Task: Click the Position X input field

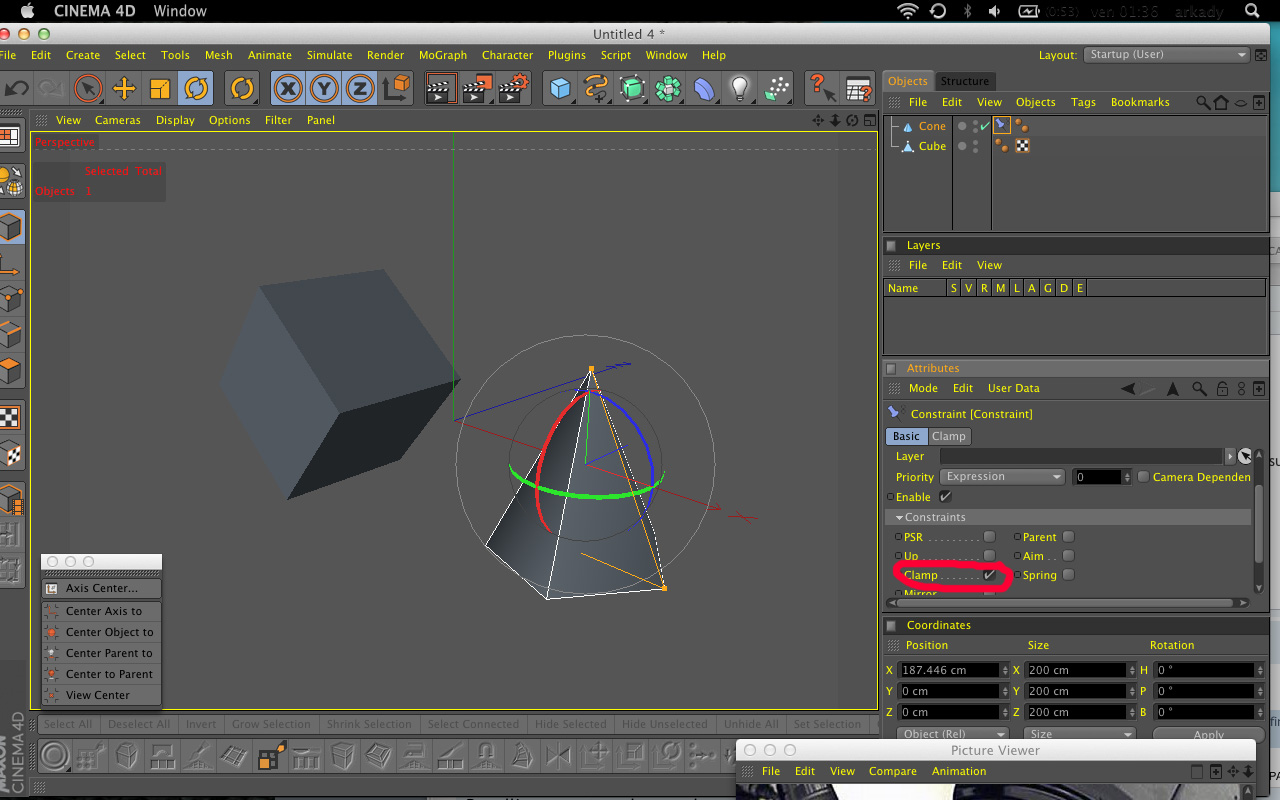Action: click(951, 670)
